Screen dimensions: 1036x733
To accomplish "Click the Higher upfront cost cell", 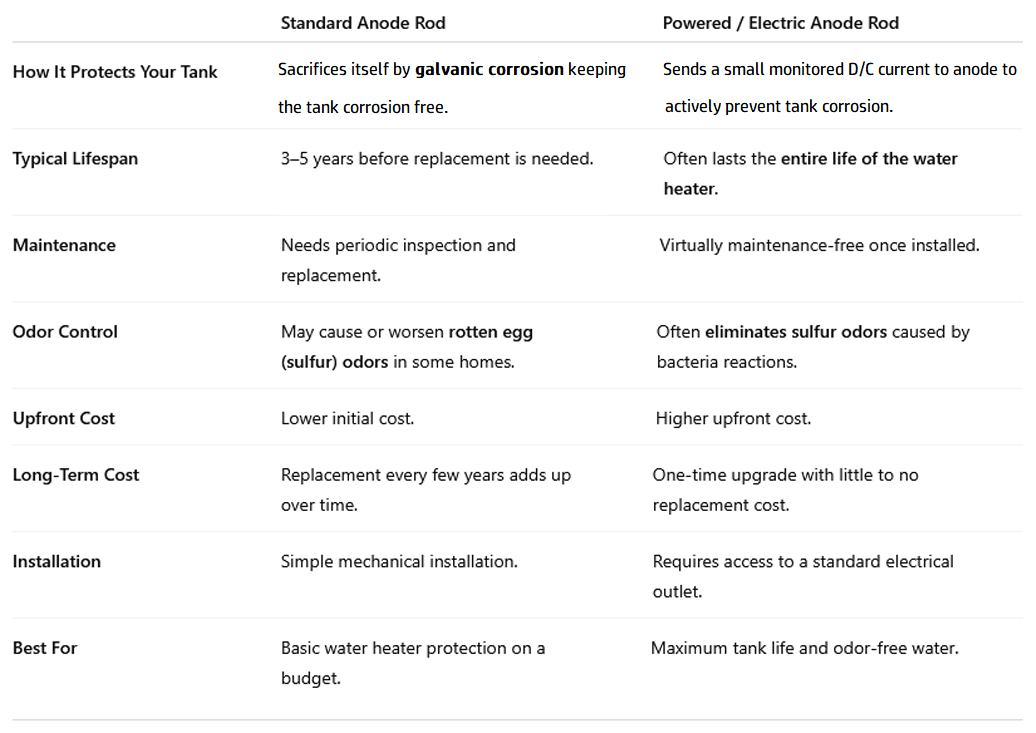I will 733,418.
